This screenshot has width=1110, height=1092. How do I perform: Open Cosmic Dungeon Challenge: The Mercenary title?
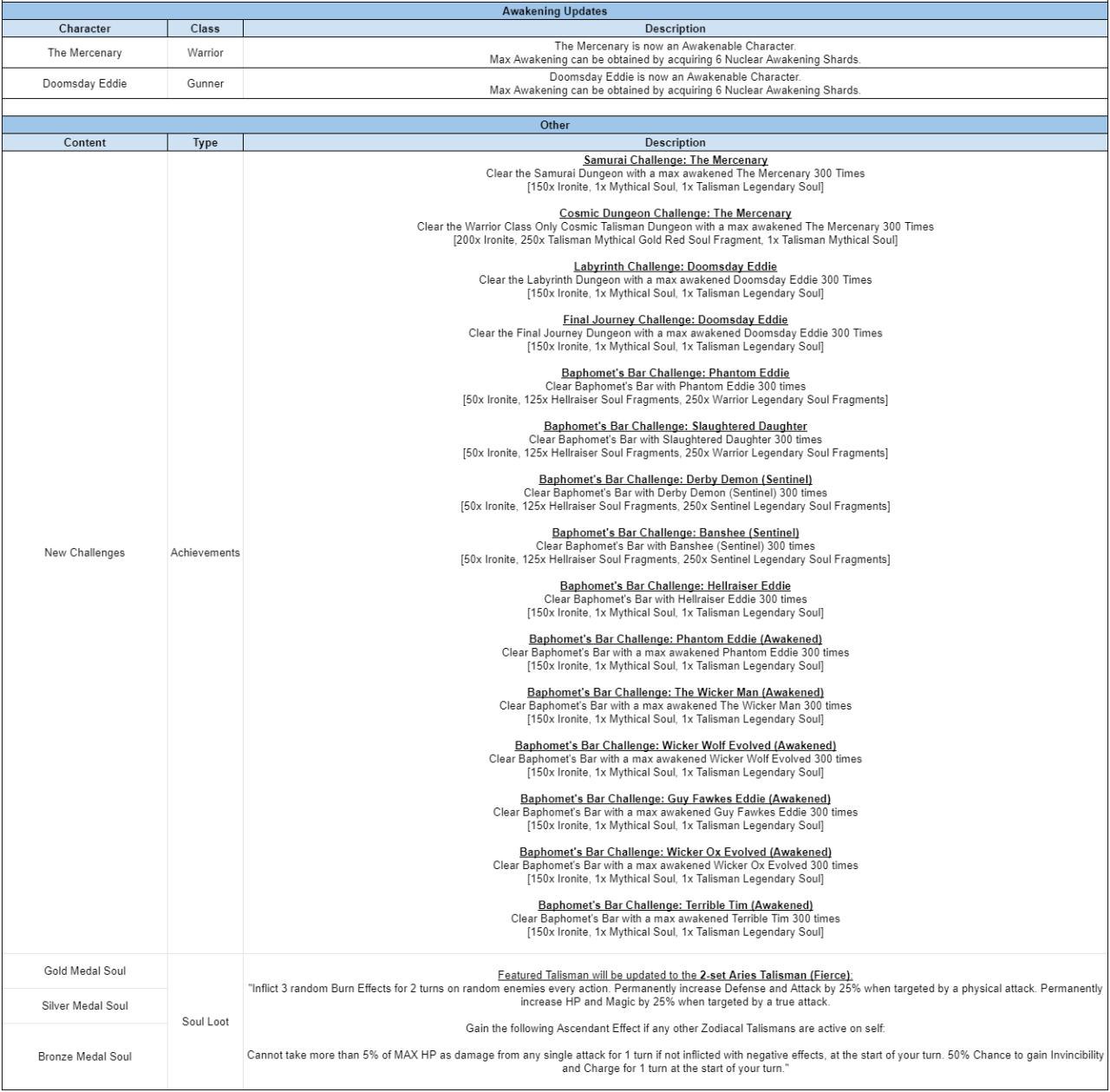pos(675,213)
